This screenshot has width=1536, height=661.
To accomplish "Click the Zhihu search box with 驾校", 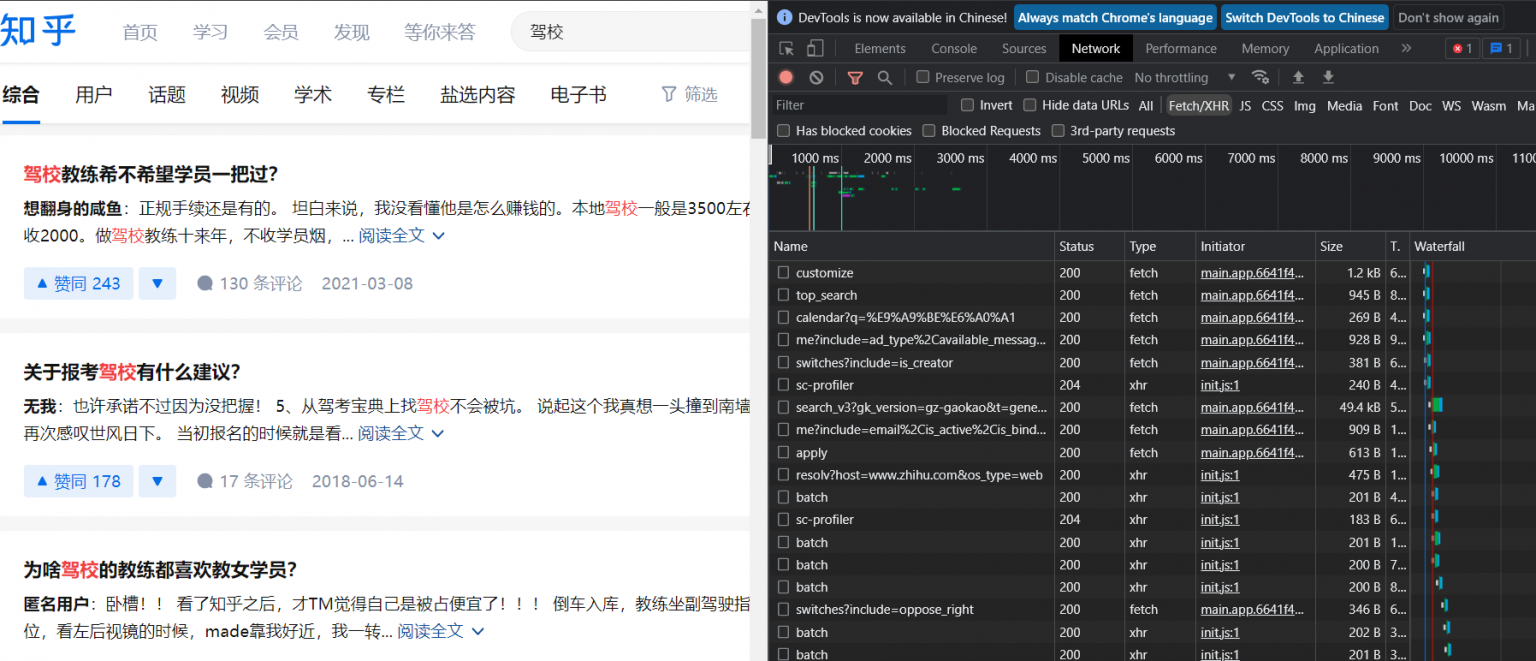I will (630, 32).
